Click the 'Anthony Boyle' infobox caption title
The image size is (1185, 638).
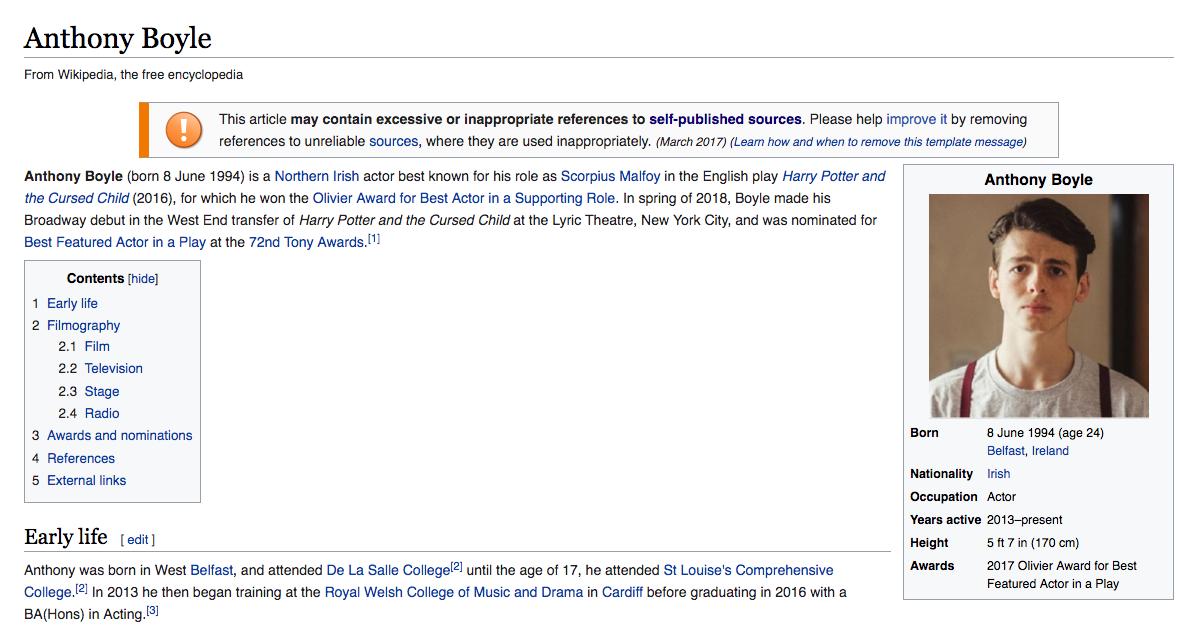click(1038, 180)
